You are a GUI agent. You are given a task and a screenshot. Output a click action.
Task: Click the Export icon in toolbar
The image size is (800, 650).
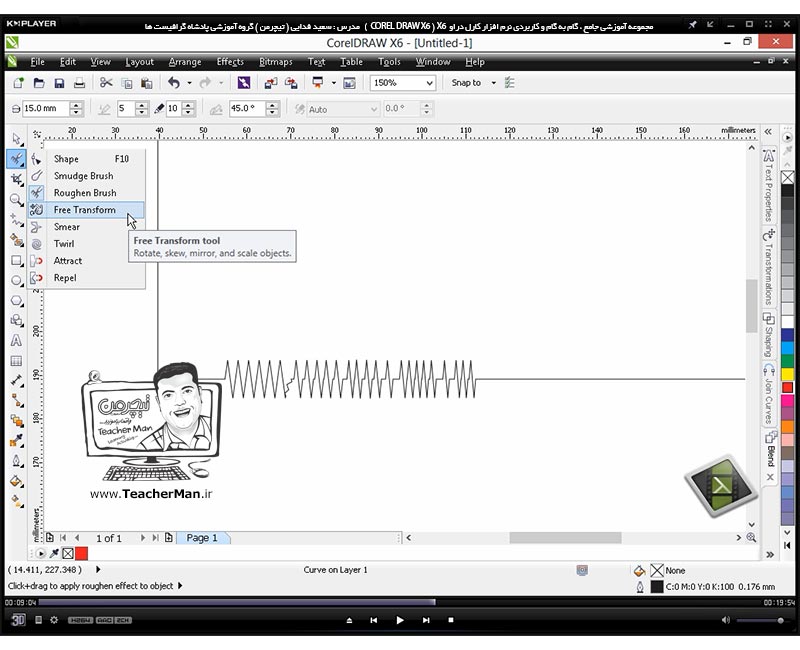(291, 83)
